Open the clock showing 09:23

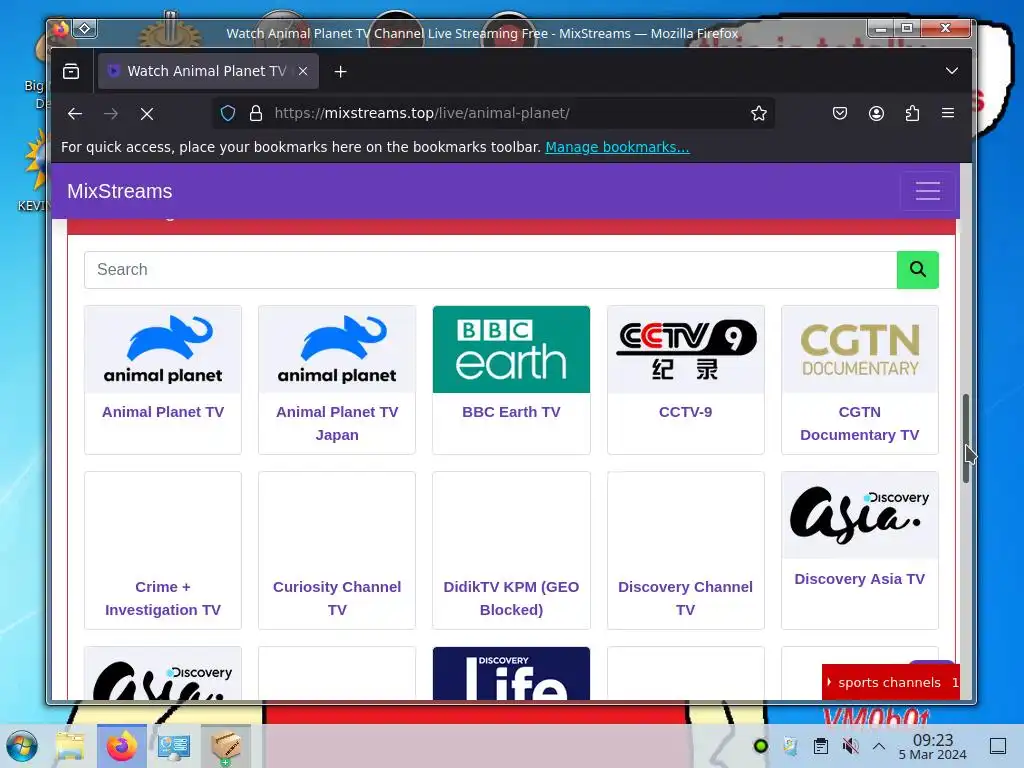[933, 746]
